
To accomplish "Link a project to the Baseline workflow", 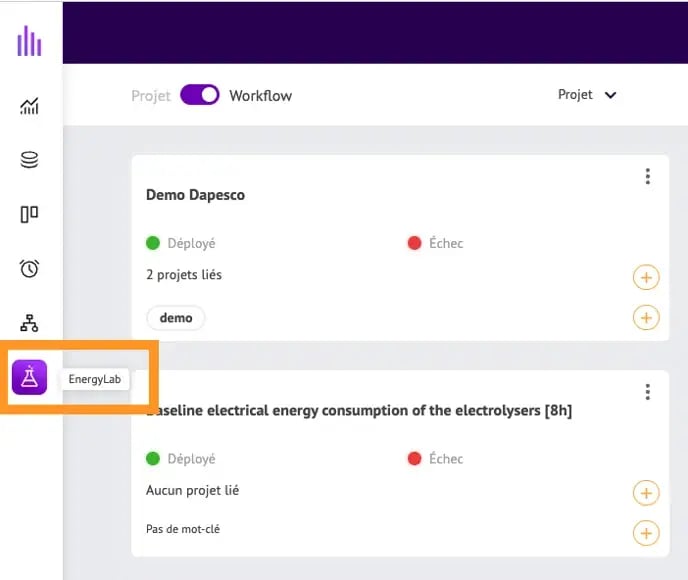I will [646, 493].
